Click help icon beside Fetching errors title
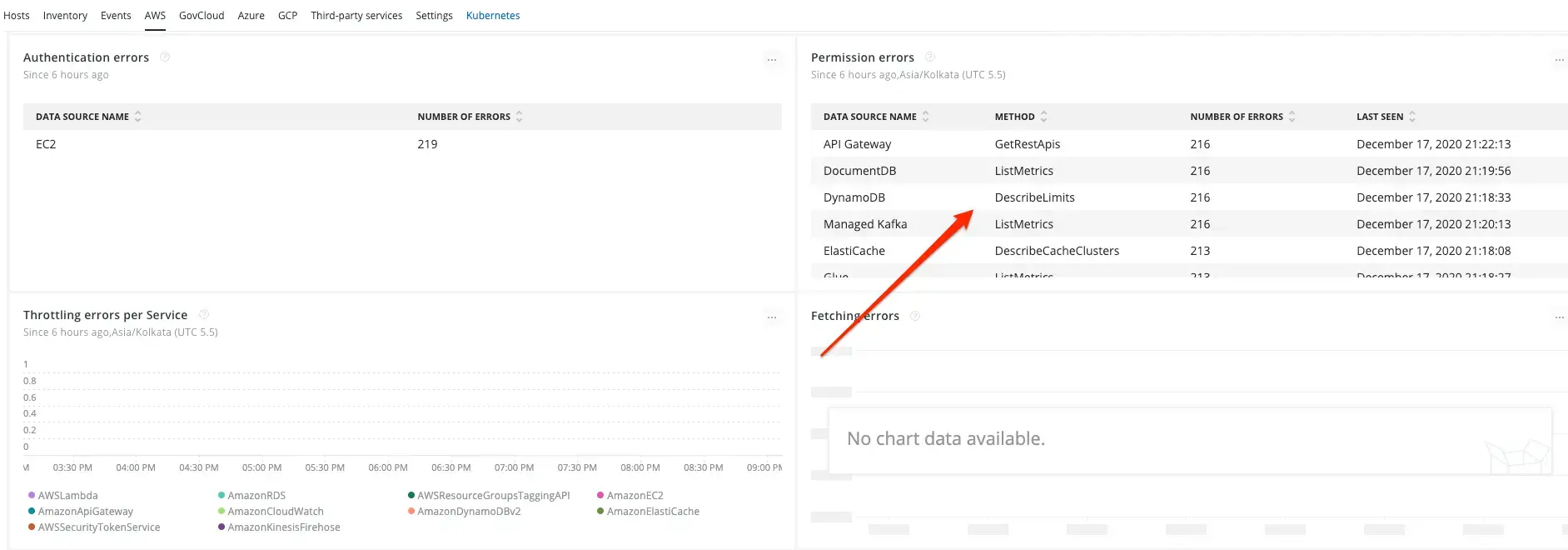Image resolution: width=1568 pixels, height=550 pixels. tap(915, 316)
